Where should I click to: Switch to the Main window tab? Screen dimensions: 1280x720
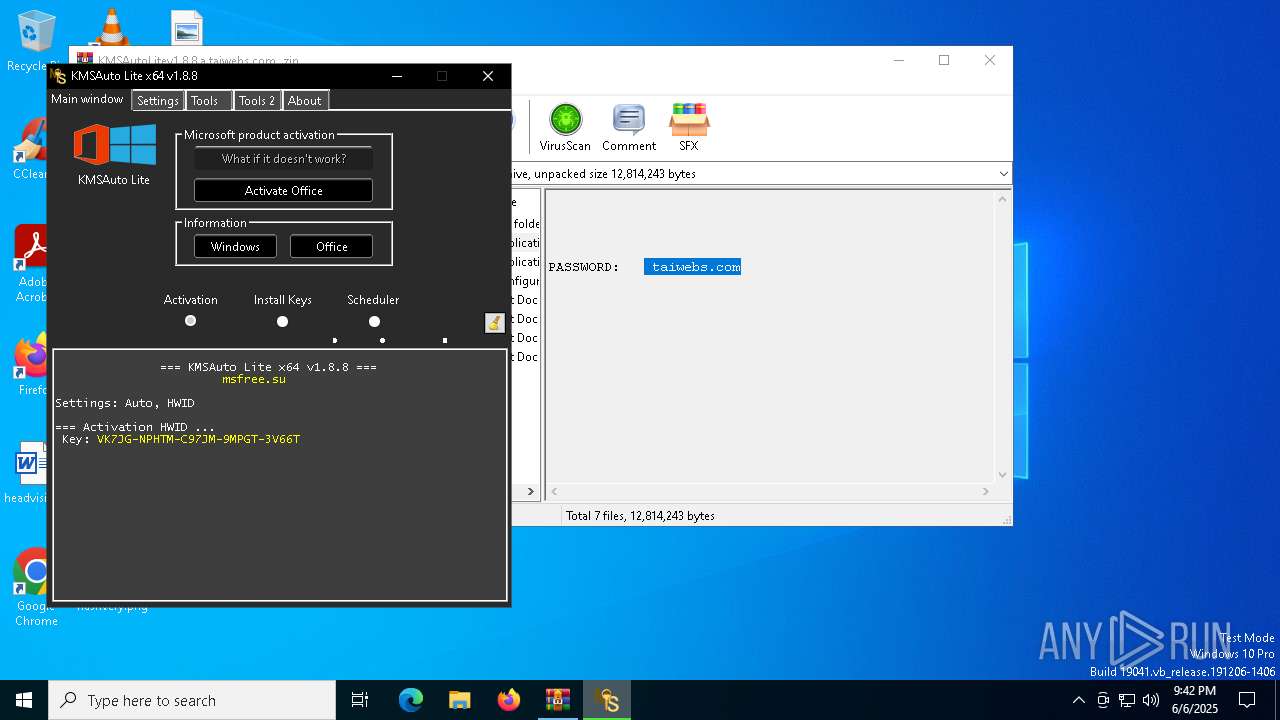point(87,99)
